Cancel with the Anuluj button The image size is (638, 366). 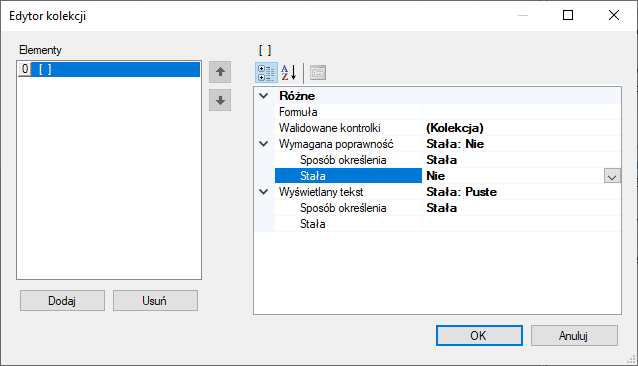[x=574, y=336]
